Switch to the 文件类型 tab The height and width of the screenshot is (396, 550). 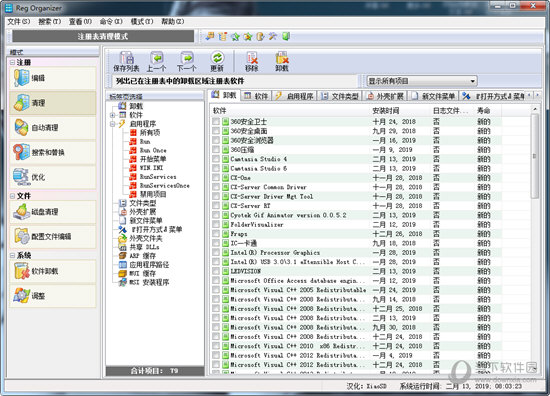340,96
